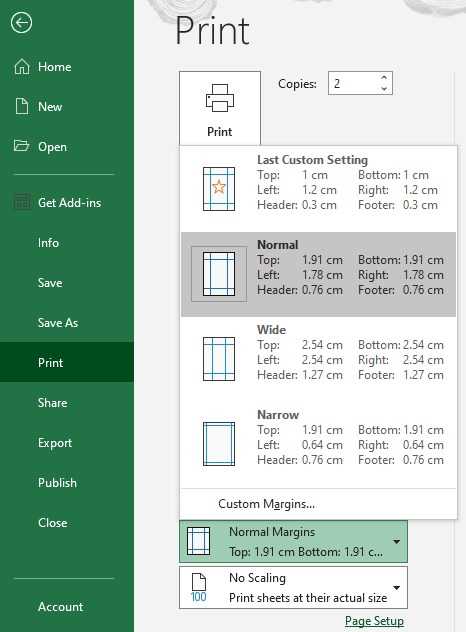Click the Copies: label
The image size is (466, 632).
click(x=297, y=84)
